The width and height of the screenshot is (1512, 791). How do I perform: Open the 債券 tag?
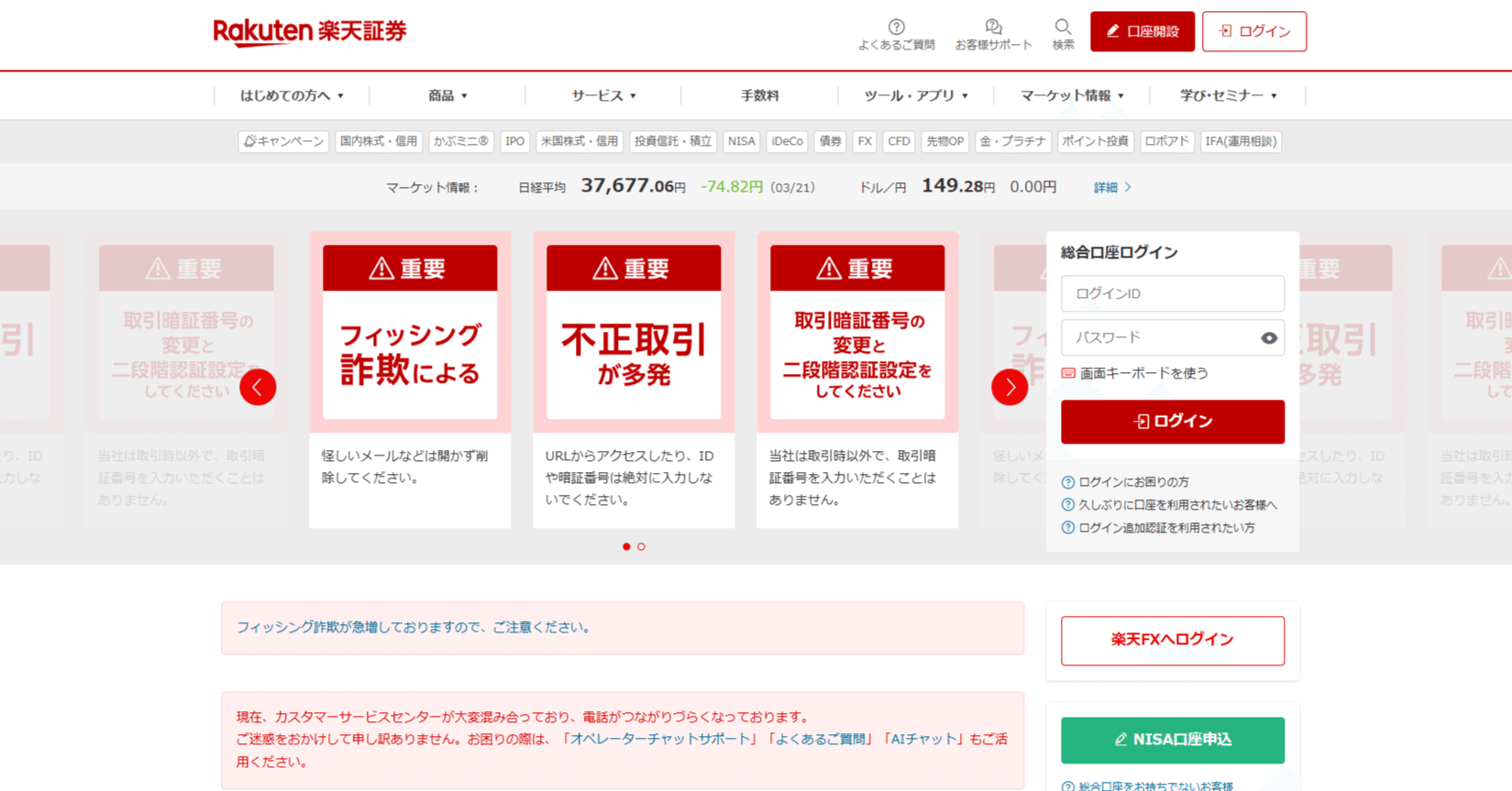tap(831, 141)
